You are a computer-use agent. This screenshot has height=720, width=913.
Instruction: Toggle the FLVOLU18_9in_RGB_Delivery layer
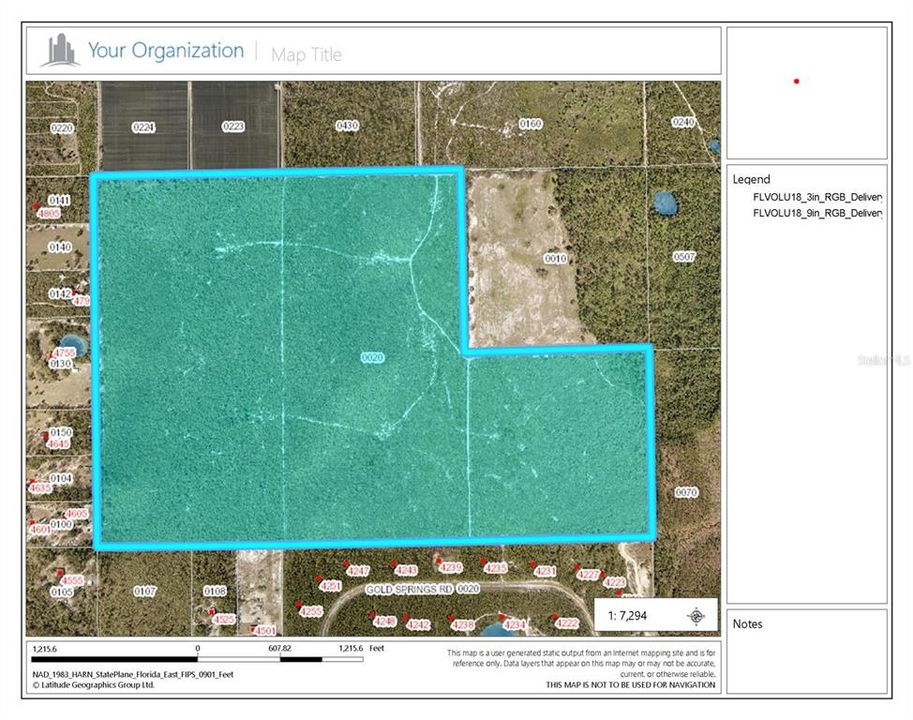pyautogui.click(x=815, y=212)
